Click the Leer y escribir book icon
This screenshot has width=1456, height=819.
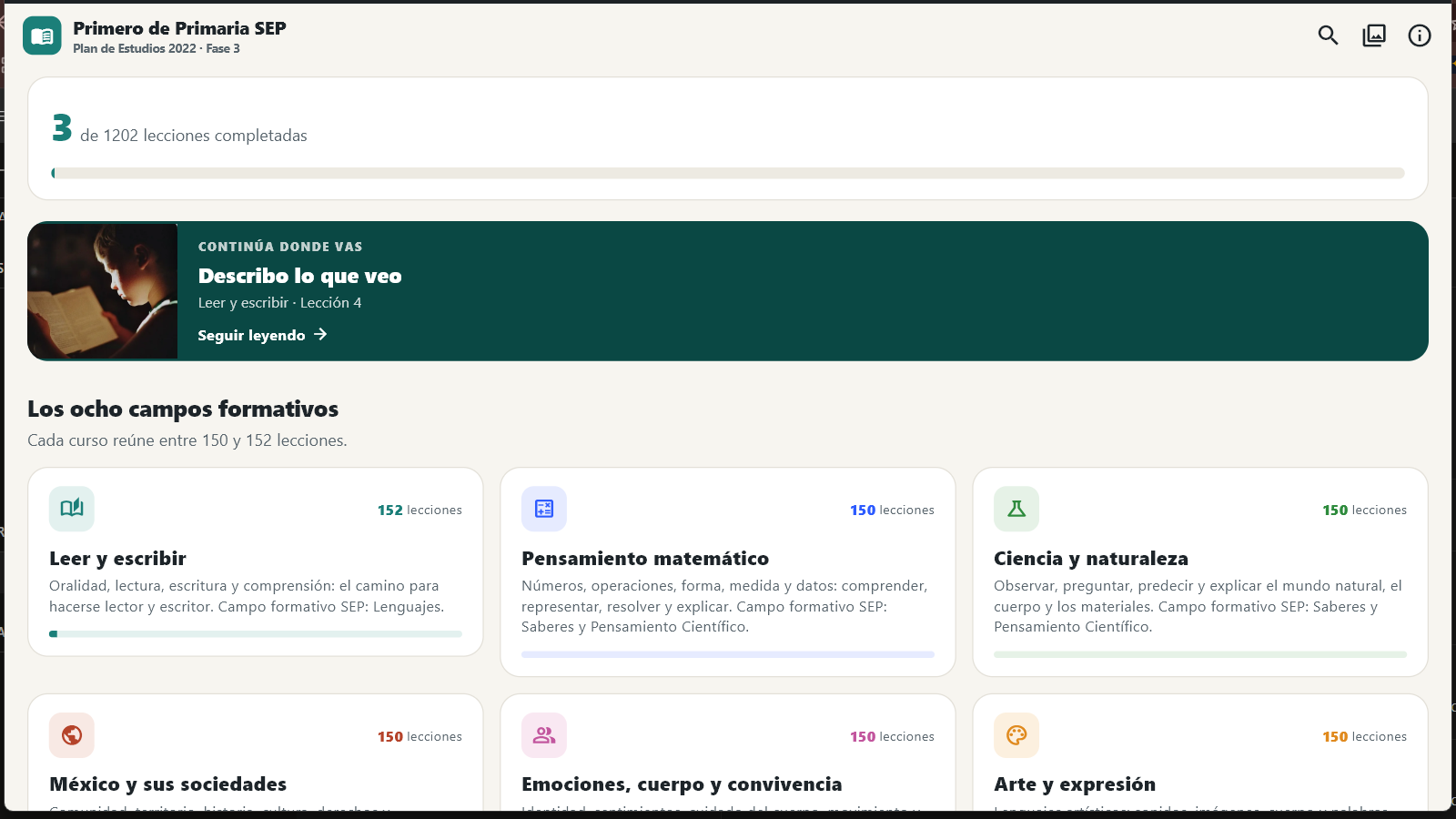(x=72, y=509)
